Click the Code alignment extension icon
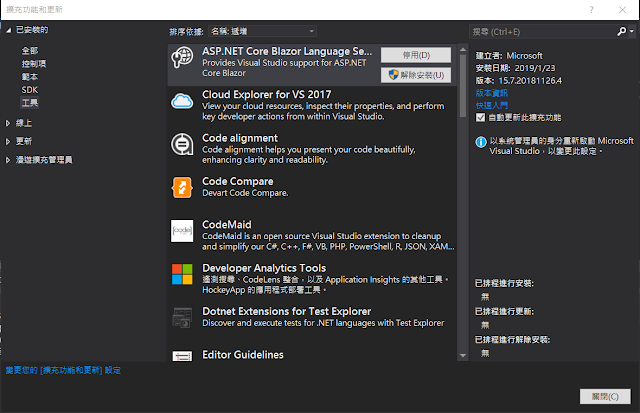 (182, 144)
